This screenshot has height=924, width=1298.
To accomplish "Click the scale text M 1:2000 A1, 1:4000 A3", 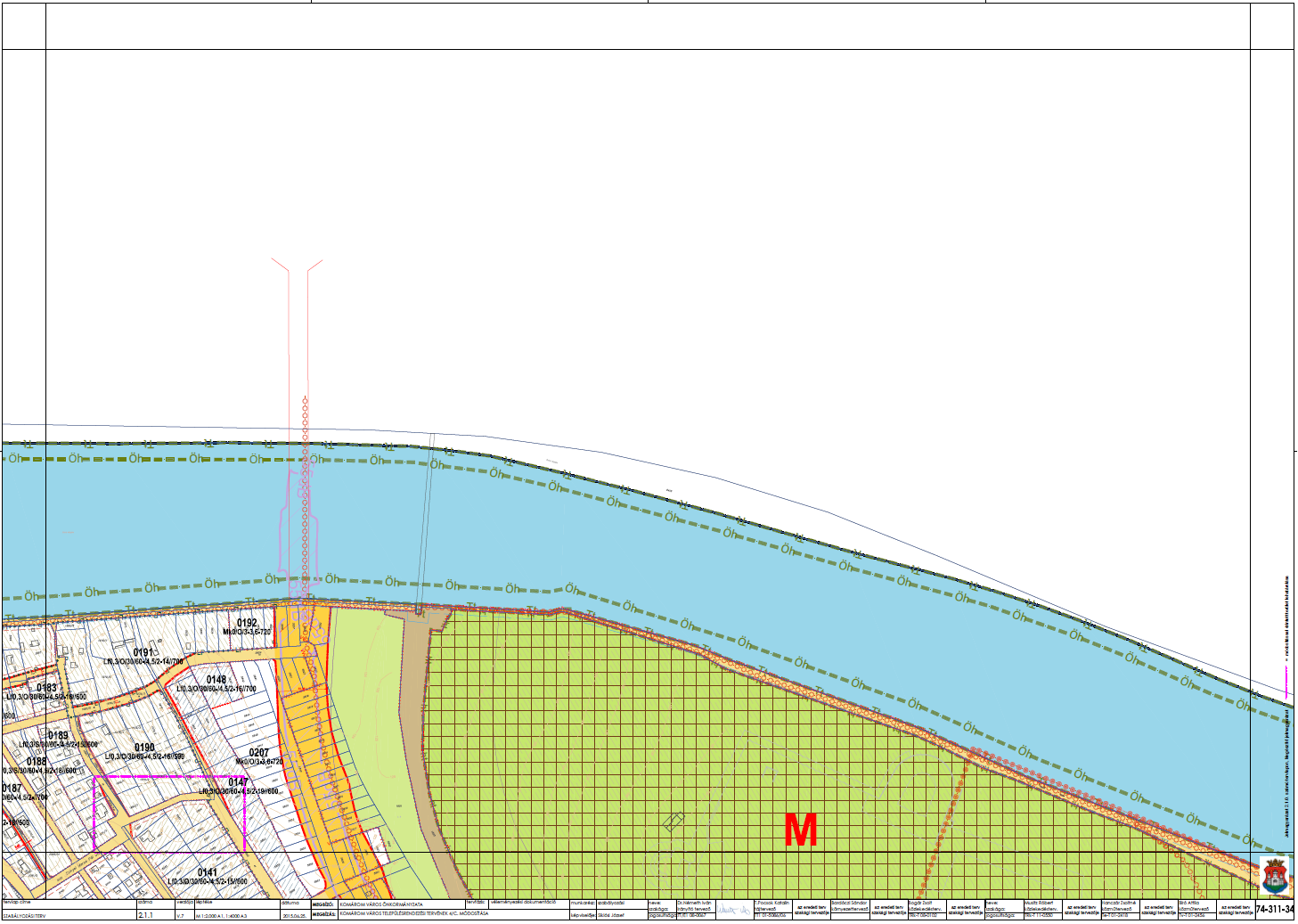I will (x=222, y=915).
